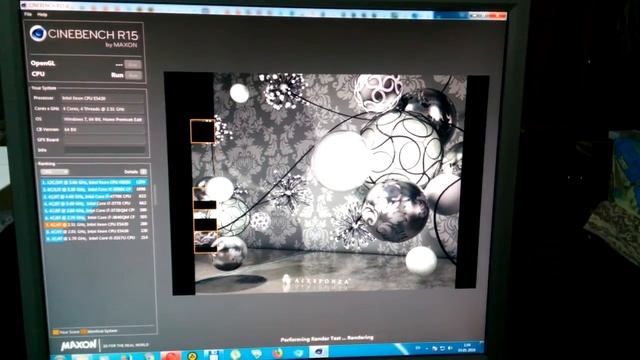Click the Performing Render Test status text
640x360 pixels.
click(x=327, y=338)
